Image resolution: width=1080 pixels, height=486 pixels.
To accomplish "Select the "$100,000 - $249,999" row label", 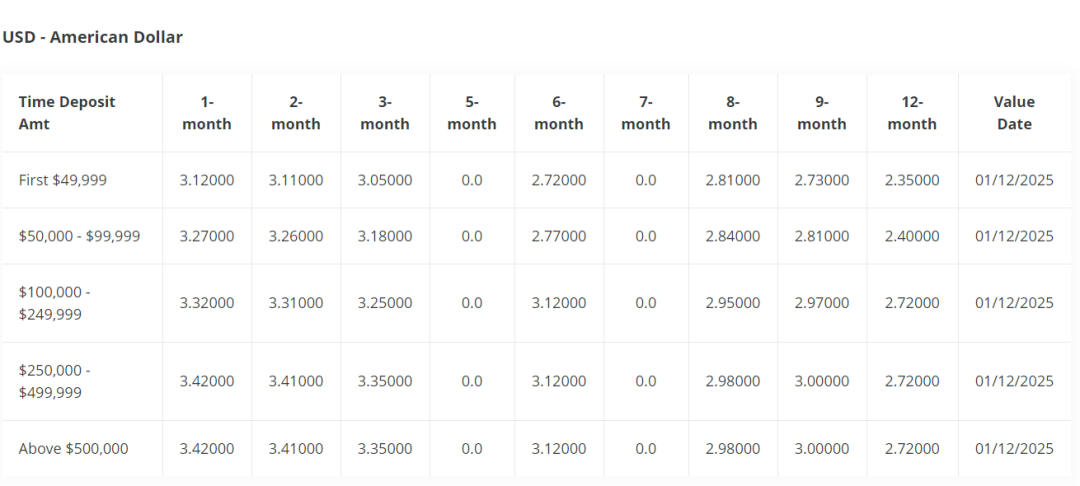I will click(55, 303).
